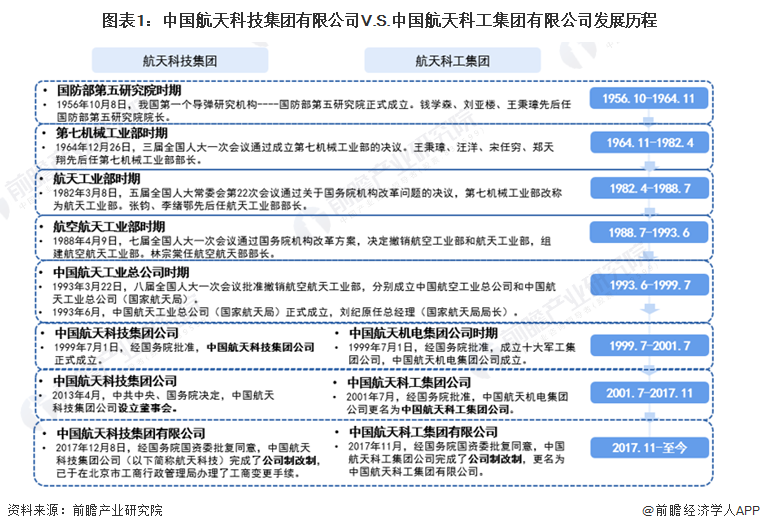Select the 2001.7-2017.11 timeline label
Viewport: 760px width, 531px height.
pyautogui.click(x=649, y=393)
